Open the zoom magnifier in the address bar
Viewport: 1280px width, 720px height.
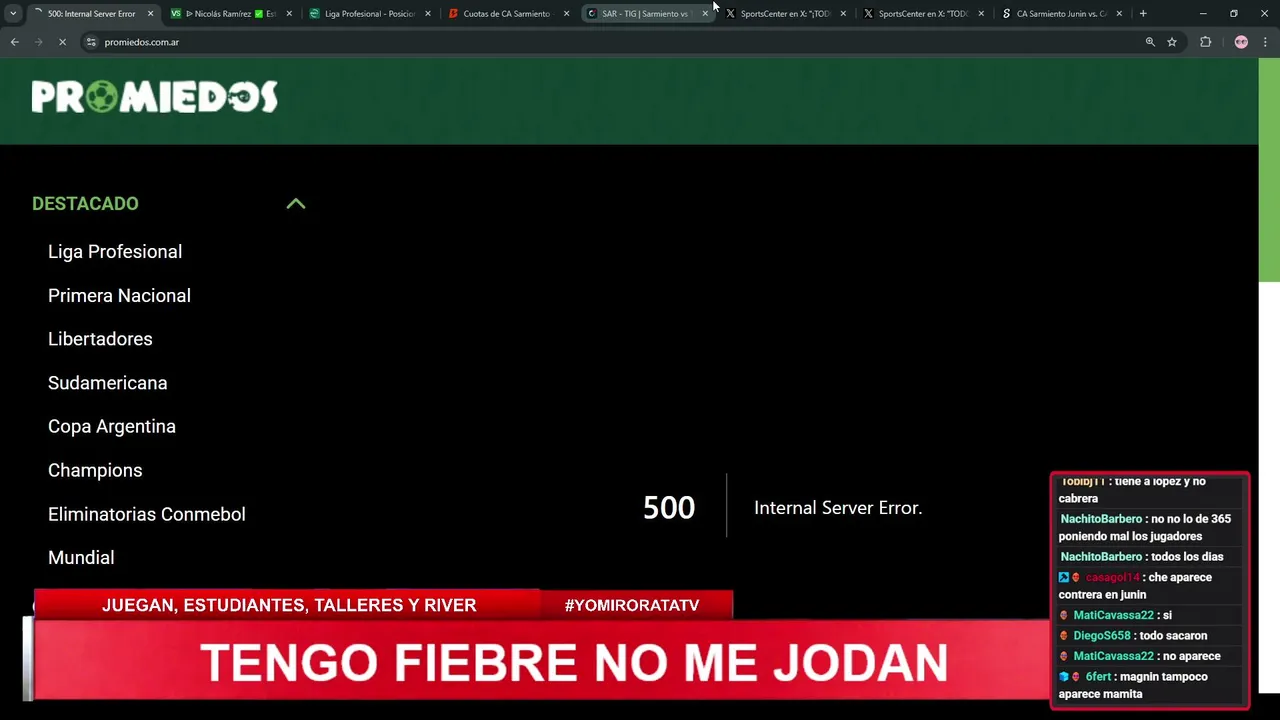[1150, 42]
